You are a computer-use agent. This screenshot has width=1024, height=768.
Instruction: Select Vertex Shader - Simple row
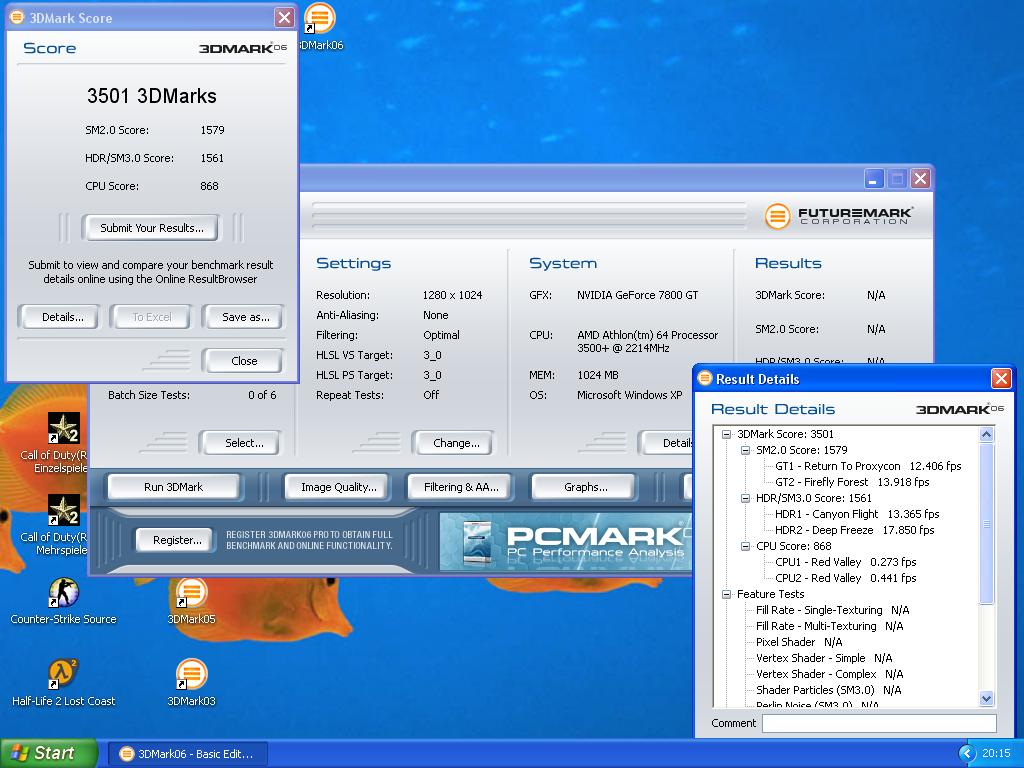(x=824, y=658)
